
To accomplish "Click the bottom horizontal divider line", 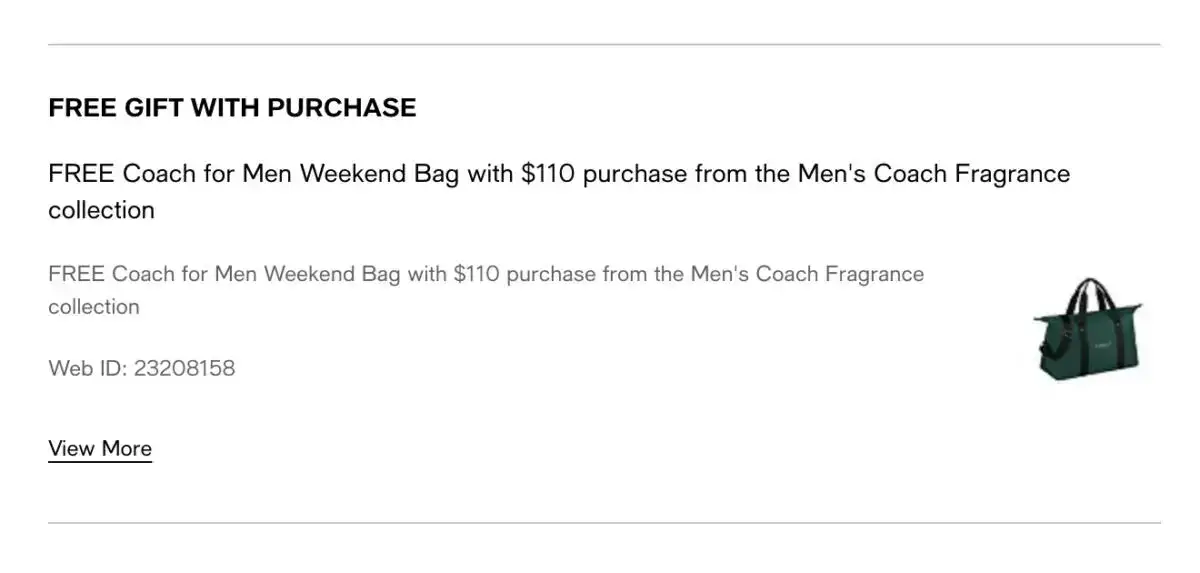I will point(604,522).
